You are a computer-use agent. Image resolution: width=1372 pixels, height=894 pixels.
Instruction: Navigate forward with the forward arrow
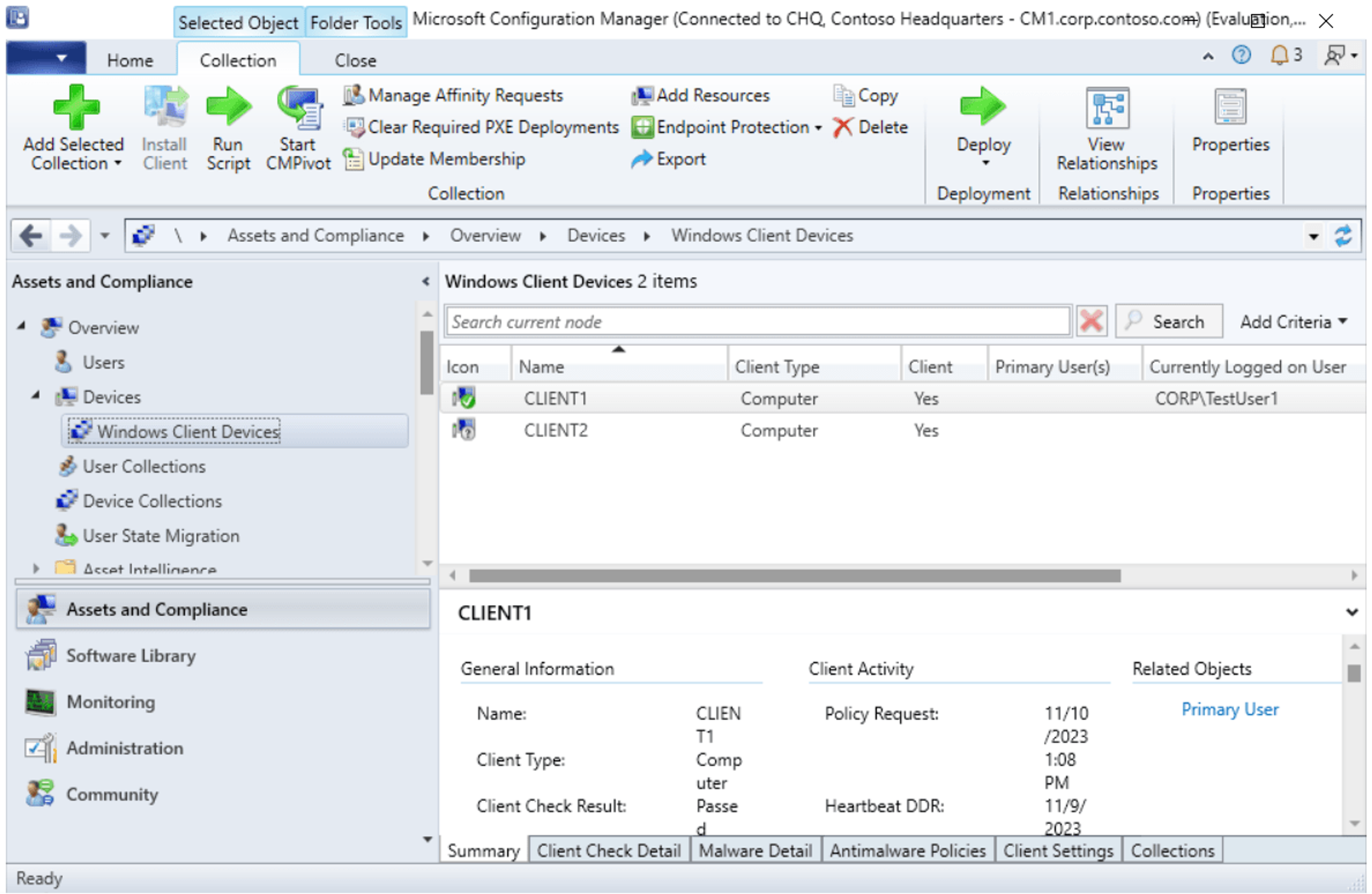[70, 236]
